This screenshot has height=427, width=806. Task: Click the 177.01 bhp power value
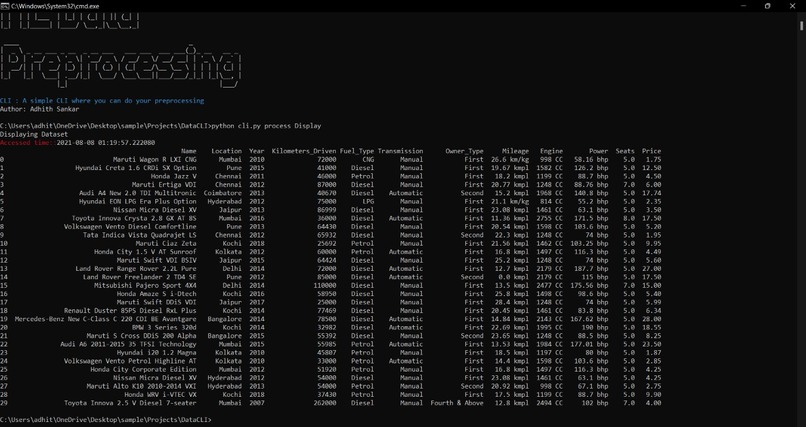(x=589, y=344)
